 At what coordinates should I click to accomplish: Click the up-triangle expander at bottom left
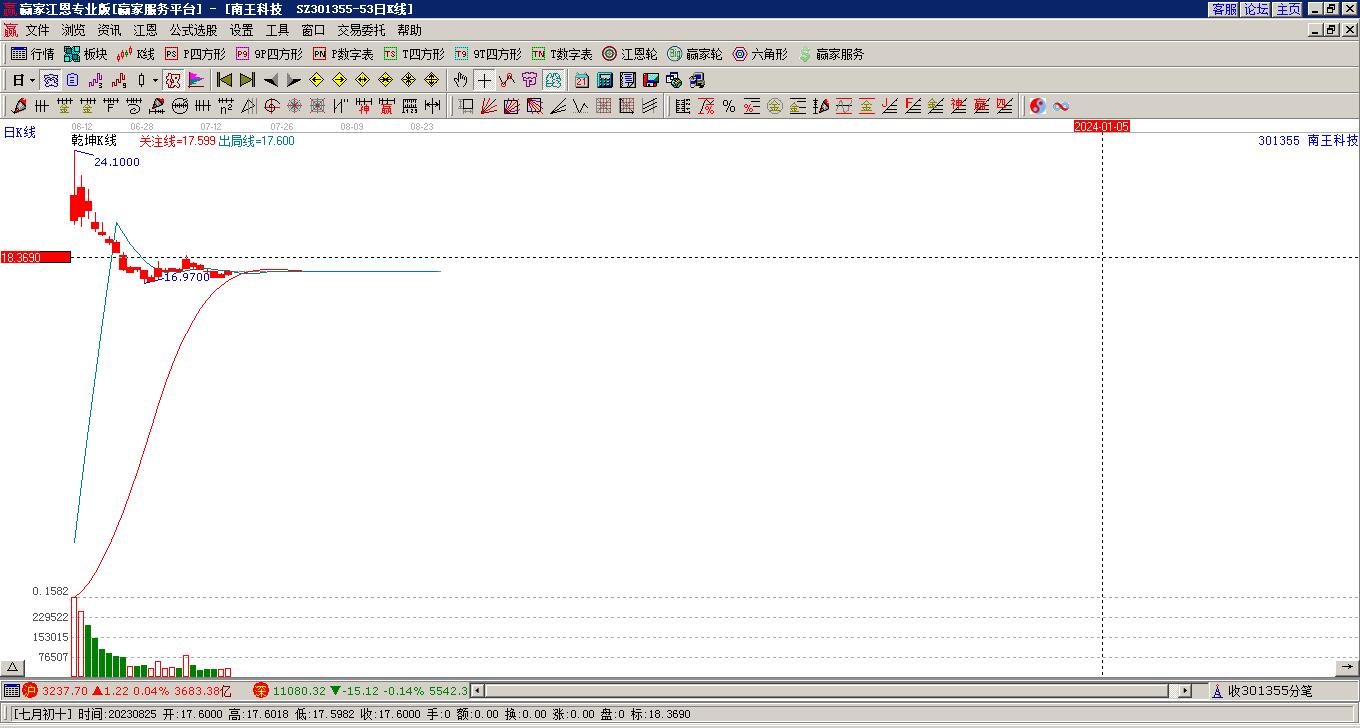point(12,668)
